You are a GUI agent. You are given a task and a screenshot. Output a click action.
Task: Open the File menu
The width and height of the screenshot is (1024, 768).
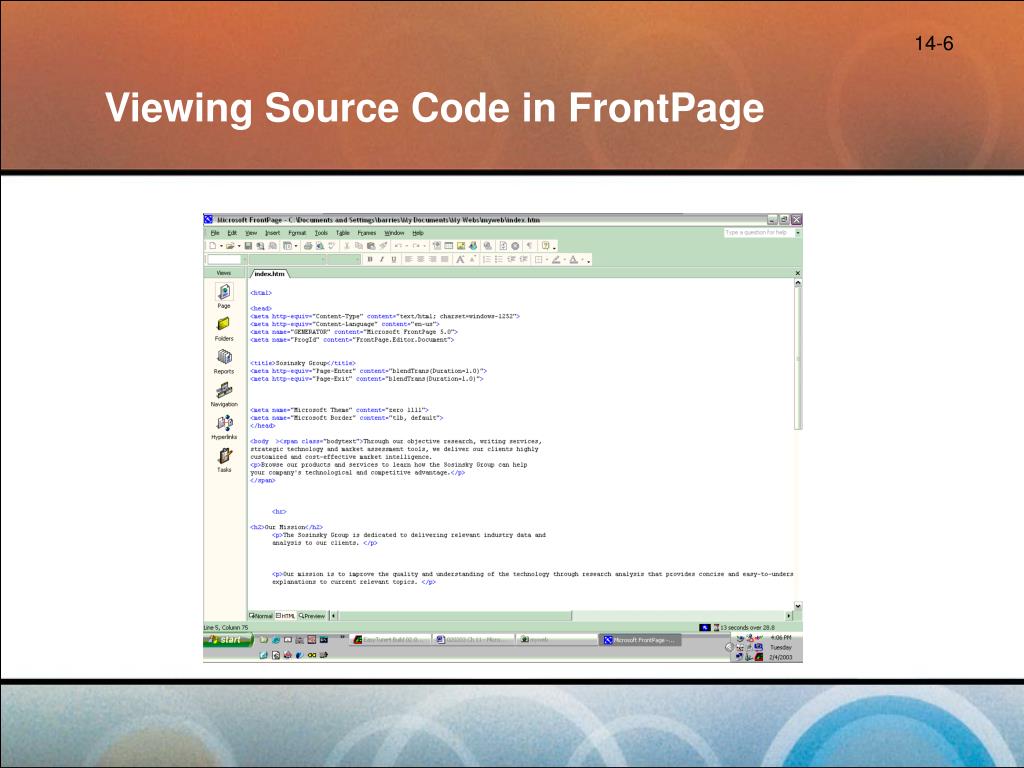click(215, 233)
